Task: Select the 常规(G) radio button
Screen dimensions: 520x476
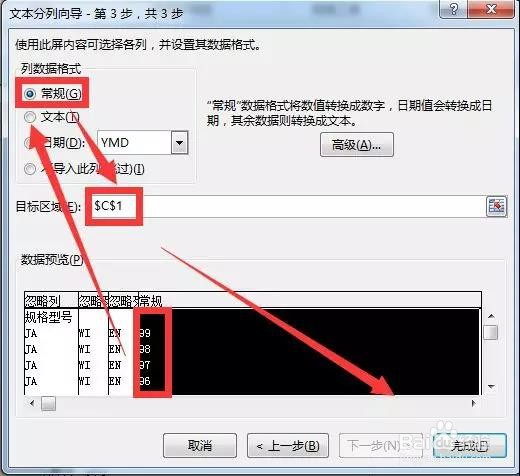Action: pyautogui.click(x=30, y=94)
